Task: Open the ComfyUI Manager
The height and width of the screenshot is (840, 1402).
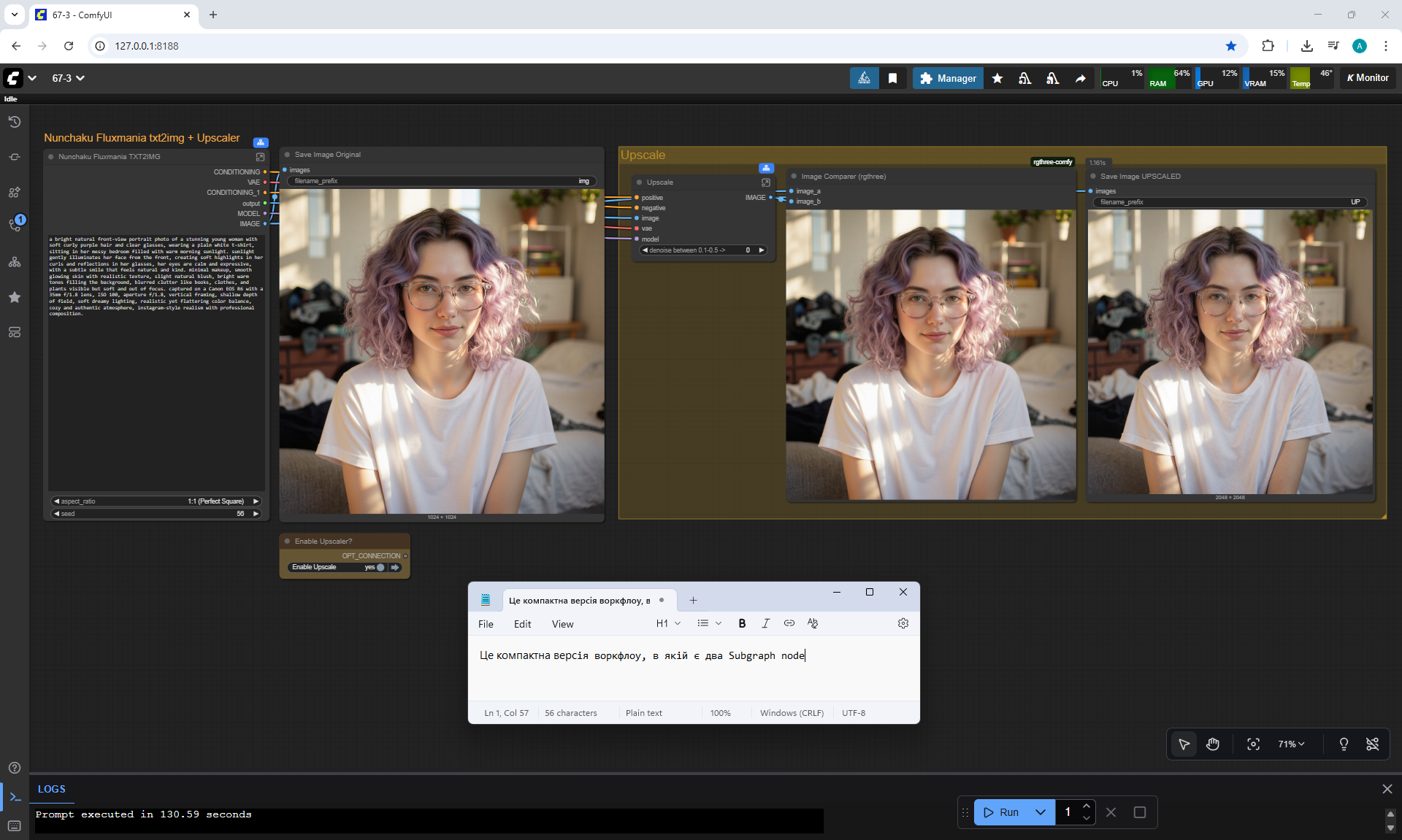Action: 948,78
